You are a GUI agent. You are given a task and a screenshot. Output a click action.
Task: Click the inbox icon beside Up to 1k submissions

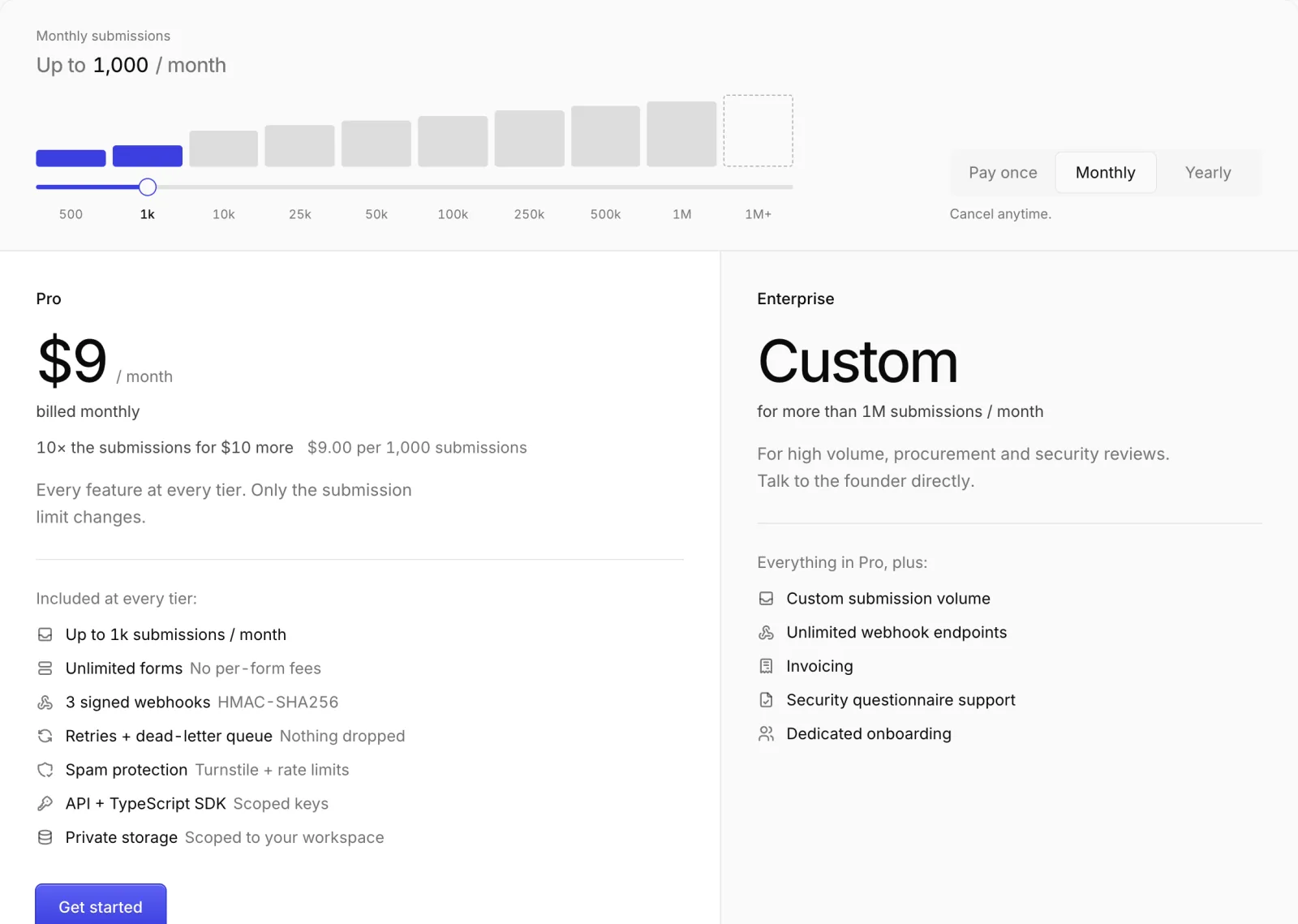[45, 634]
